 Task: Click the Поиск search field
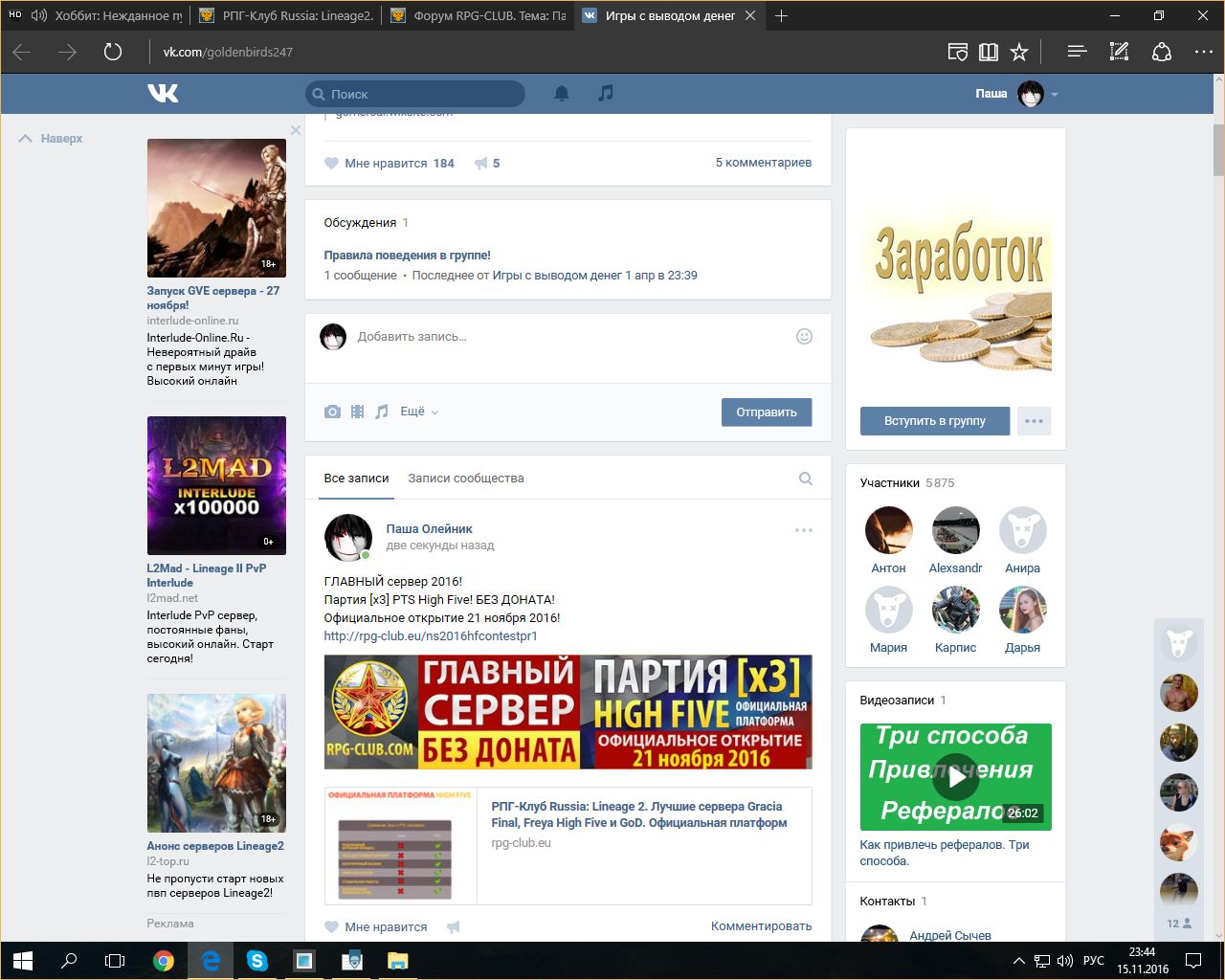tap(415, 94)
